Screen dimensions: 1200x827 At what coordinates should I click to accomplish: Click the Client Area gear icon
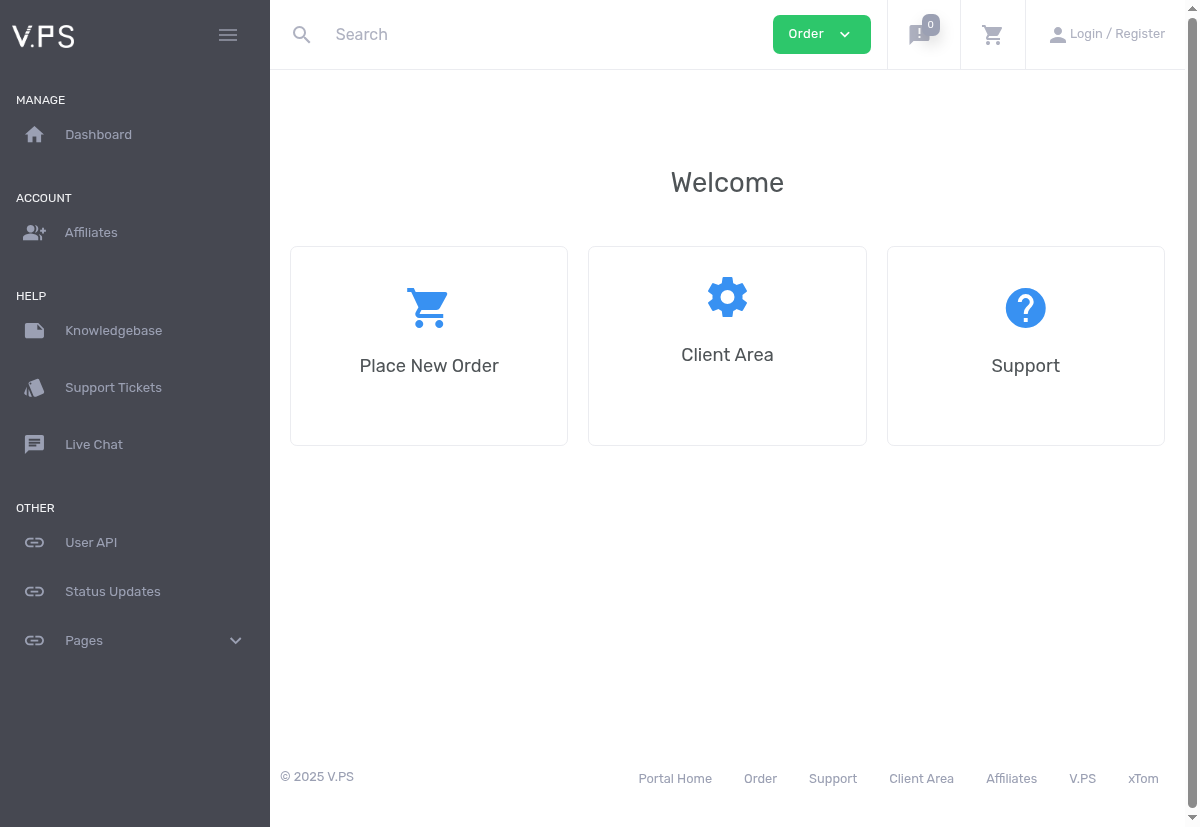(727, 297)
